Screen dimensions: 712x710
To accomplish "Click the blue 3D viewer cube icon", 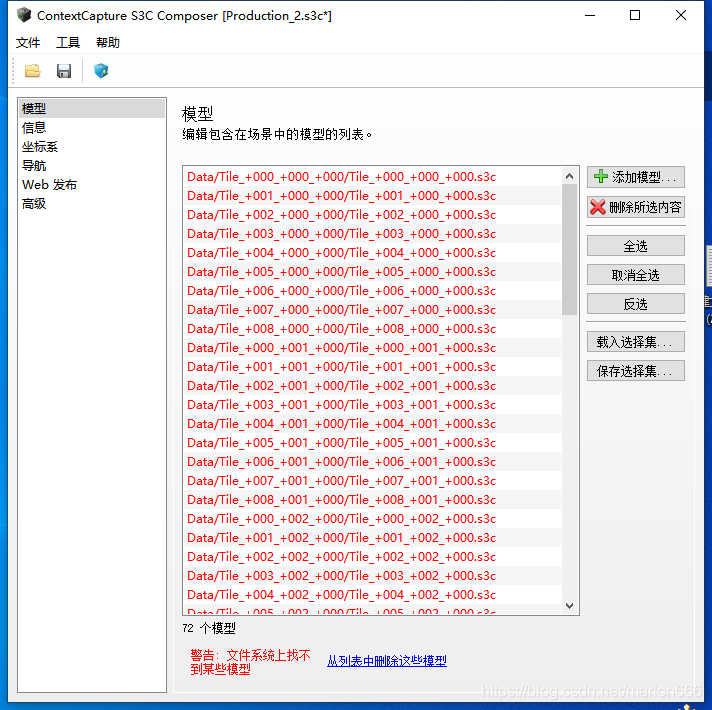I will pyautogui.click(x=101, y=71).
